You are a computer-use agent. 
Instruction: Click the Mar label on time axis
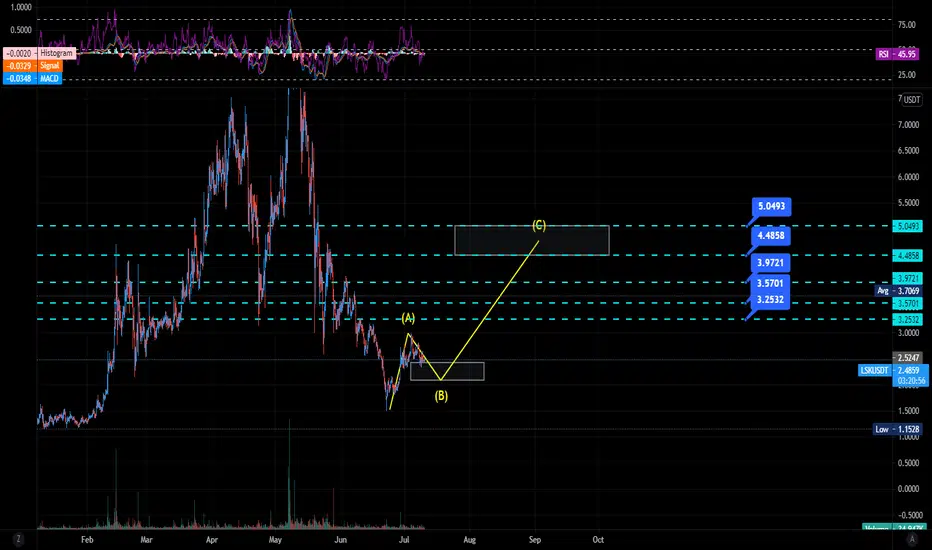(146, 540)
